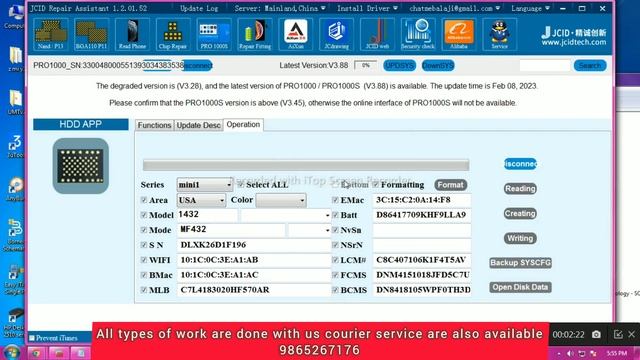Toggle the BMac checkbox
This screenshot has width=640, height=360.
click(144, 275)
